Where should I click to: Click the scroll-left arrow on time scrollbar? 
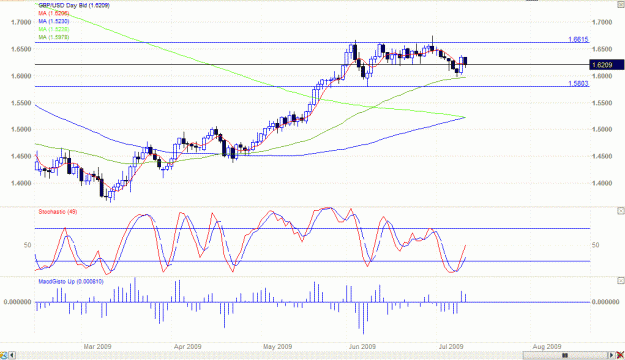click(12, 355)
